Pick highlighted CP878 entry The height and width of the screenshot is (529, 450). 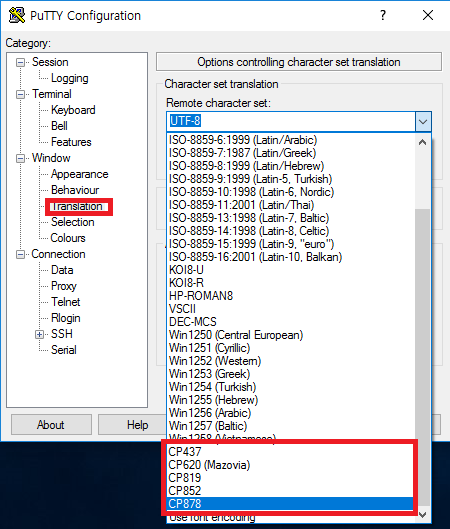pyautogui.click(x=290, y=504)
